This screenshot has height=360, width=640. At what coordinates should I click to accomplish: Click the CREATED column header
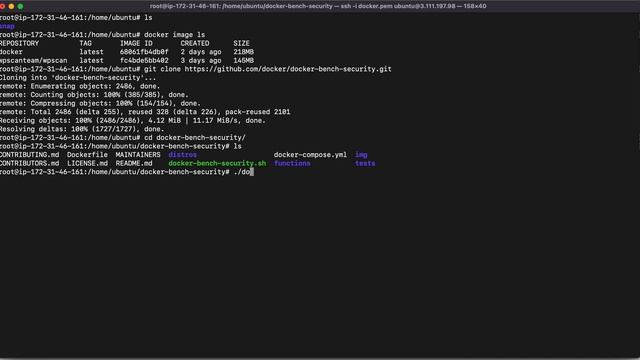pos(195,43)
